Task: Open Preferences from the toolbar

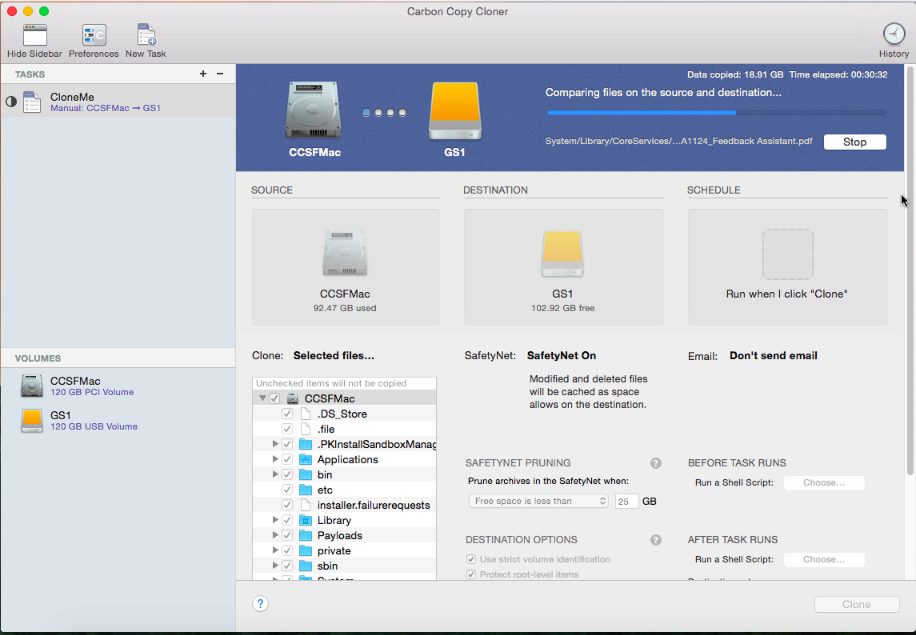Action: (93, 35)
